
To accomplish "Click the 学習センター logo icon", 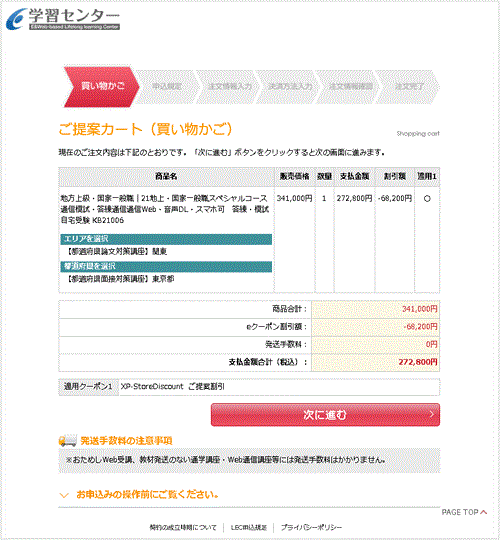I will point(17,19).
